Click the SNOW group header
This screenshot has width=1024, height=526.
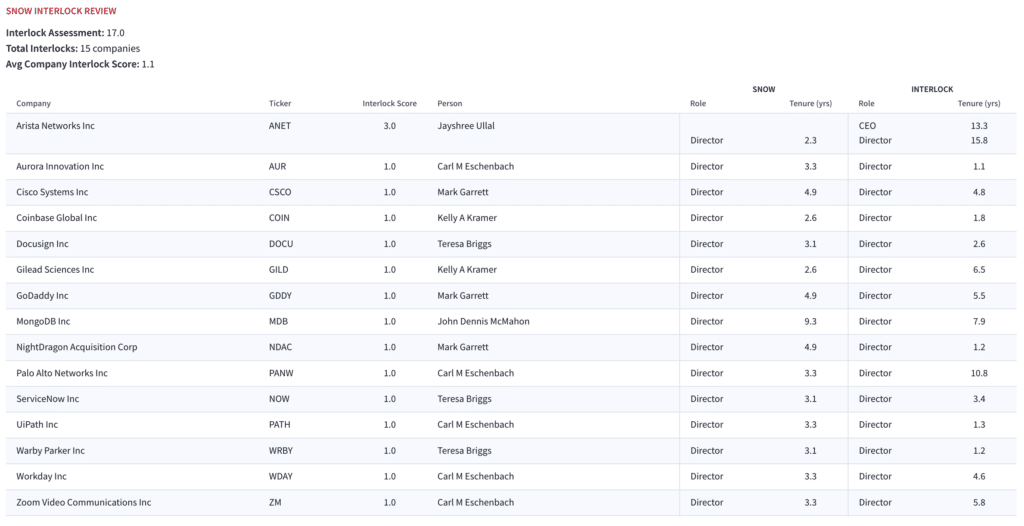coord(763,89)
